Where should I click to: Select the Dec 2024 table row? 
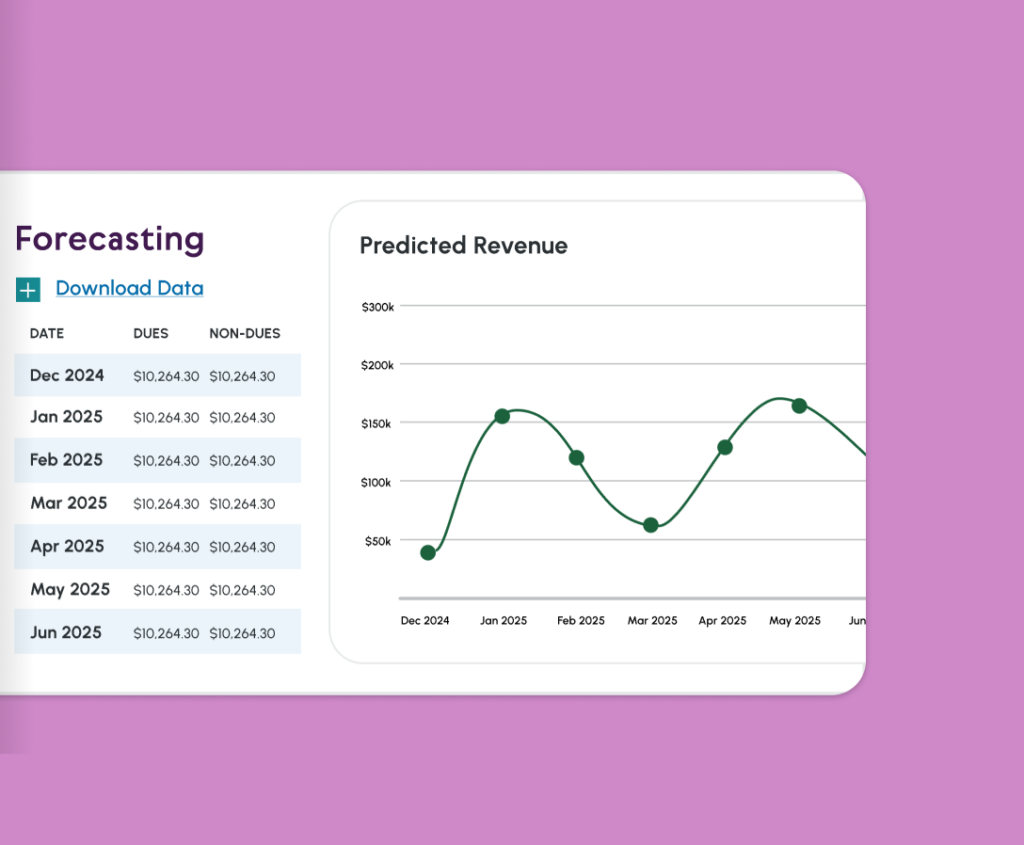(157, 376)
